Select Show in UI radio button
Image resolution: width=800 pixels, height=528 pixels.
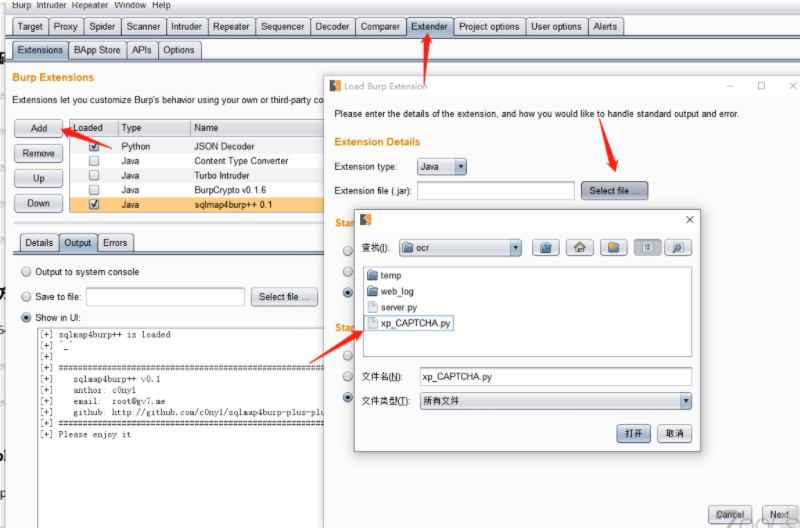pyautogui.click(x=26, y=317)
